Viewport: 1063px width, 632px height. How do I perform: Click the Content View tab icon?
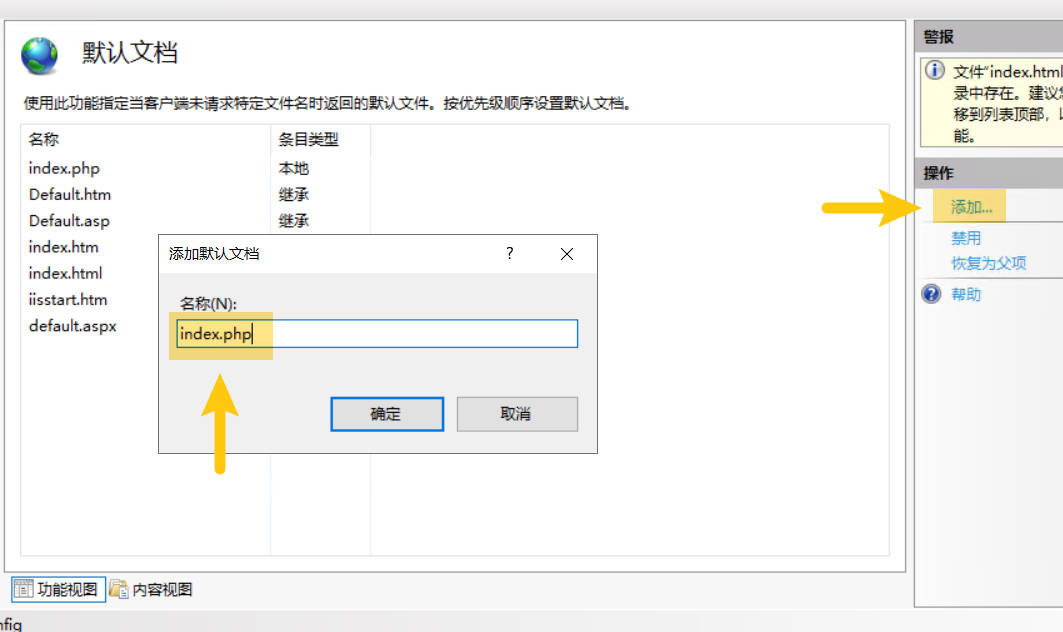pos(119,589)
